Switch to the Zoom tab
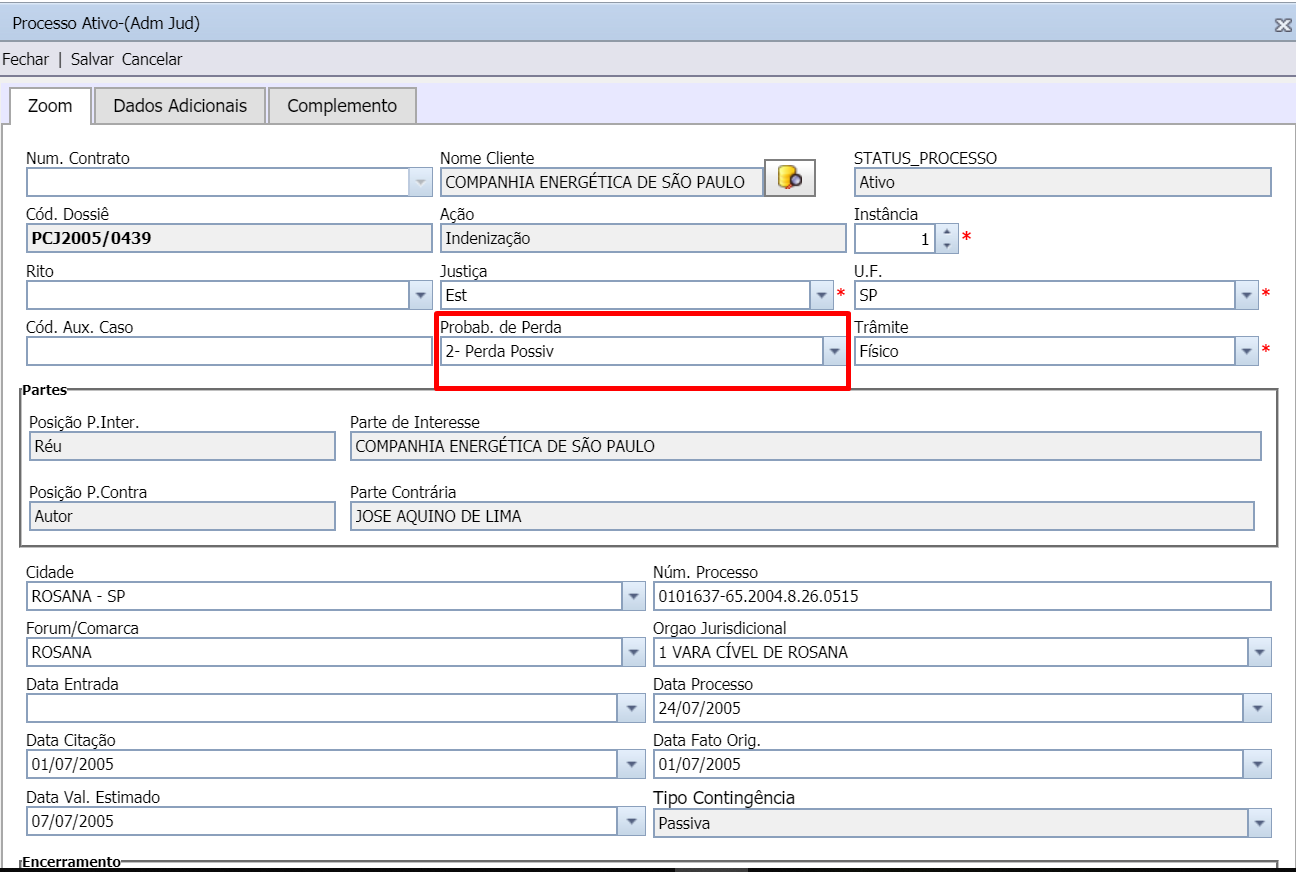1296x872 pixels. click(x=50, y=105)
